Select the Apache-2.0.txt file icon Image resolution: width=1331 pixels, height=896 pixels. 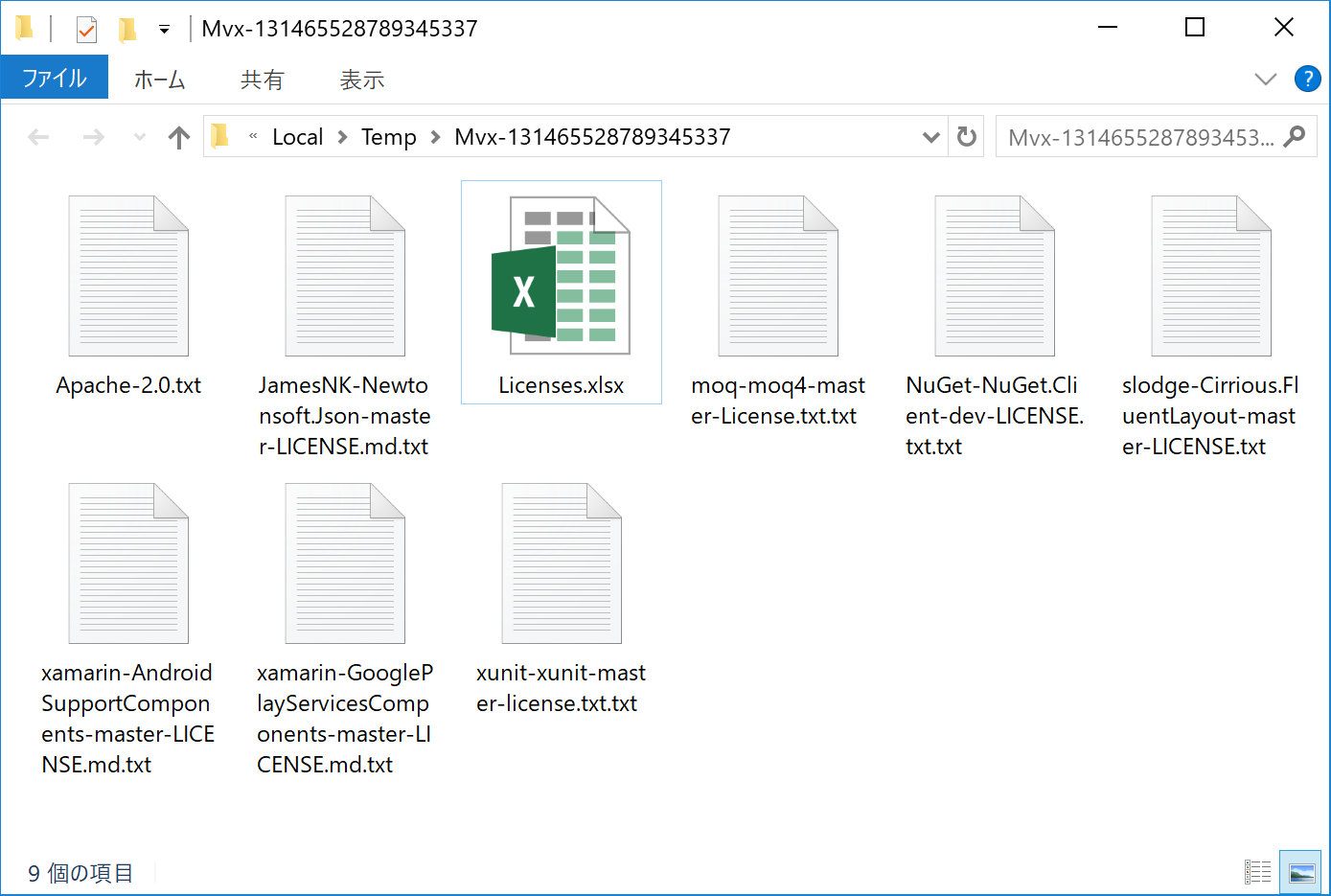click(x=128, y=276)
